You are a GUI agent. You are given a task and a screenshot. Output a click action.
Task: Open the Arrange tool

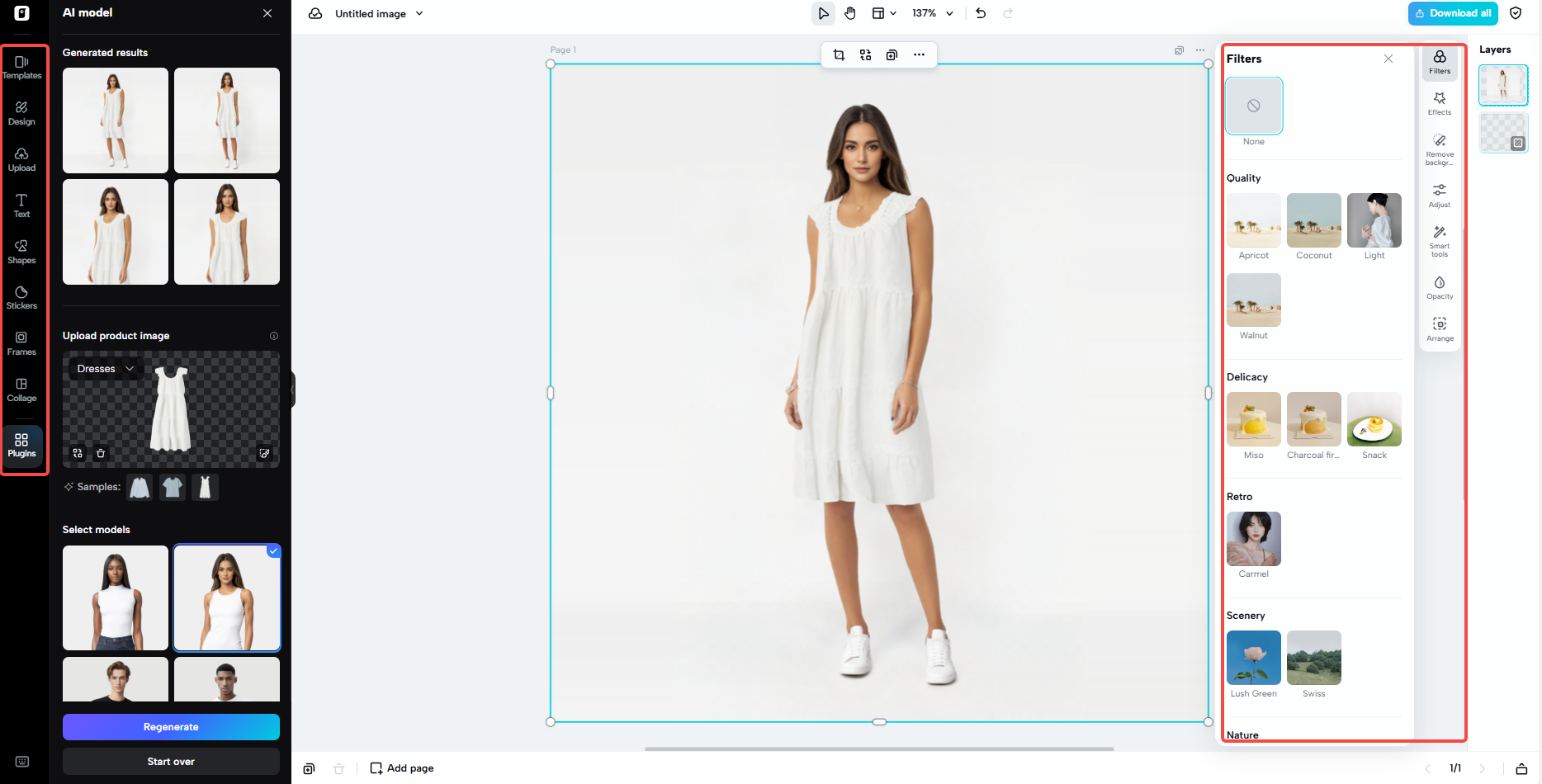(1440, 329)
